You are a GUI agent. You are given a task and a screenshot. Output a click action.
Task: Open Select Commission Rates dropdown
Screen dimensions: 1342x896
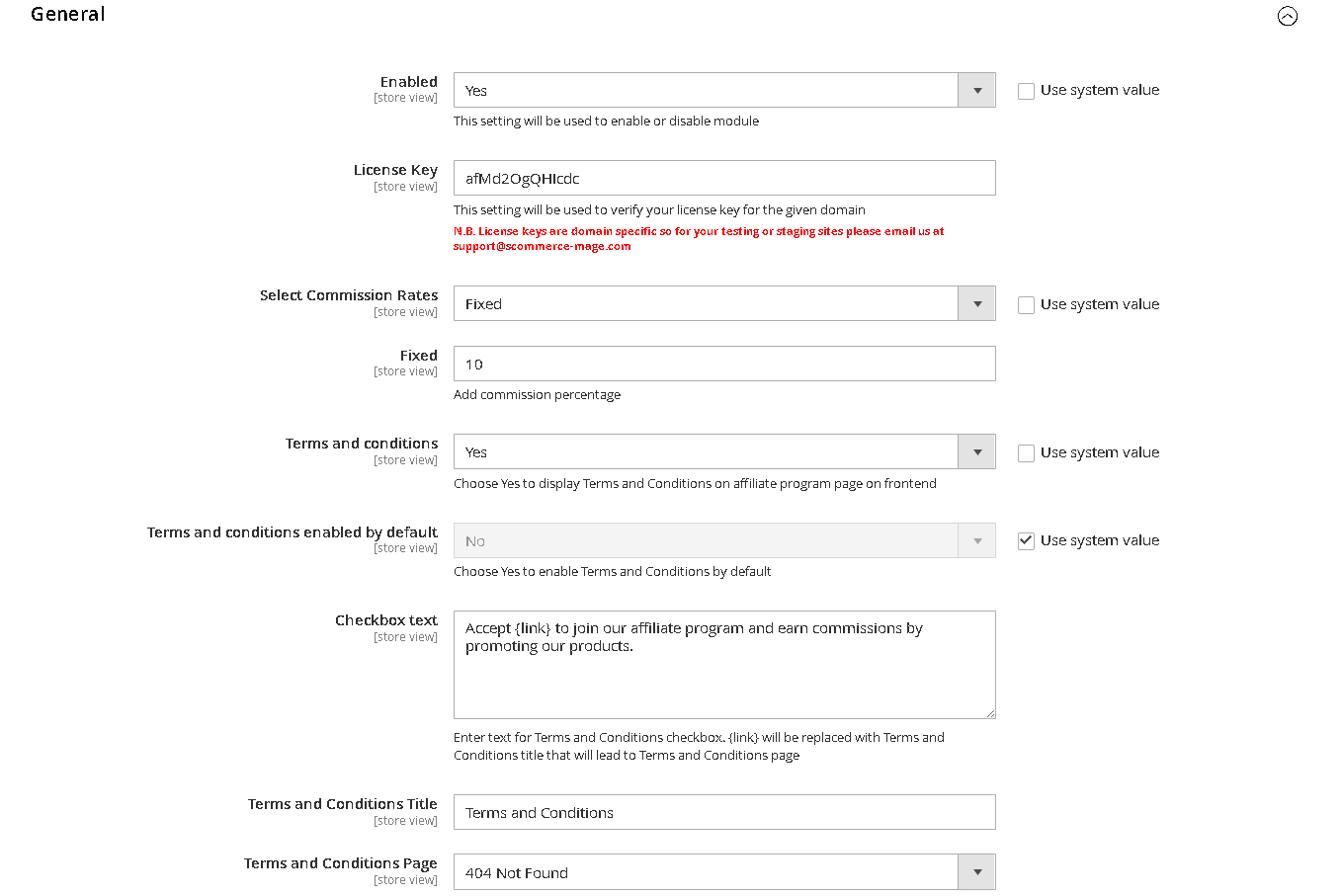coord(706,303)
